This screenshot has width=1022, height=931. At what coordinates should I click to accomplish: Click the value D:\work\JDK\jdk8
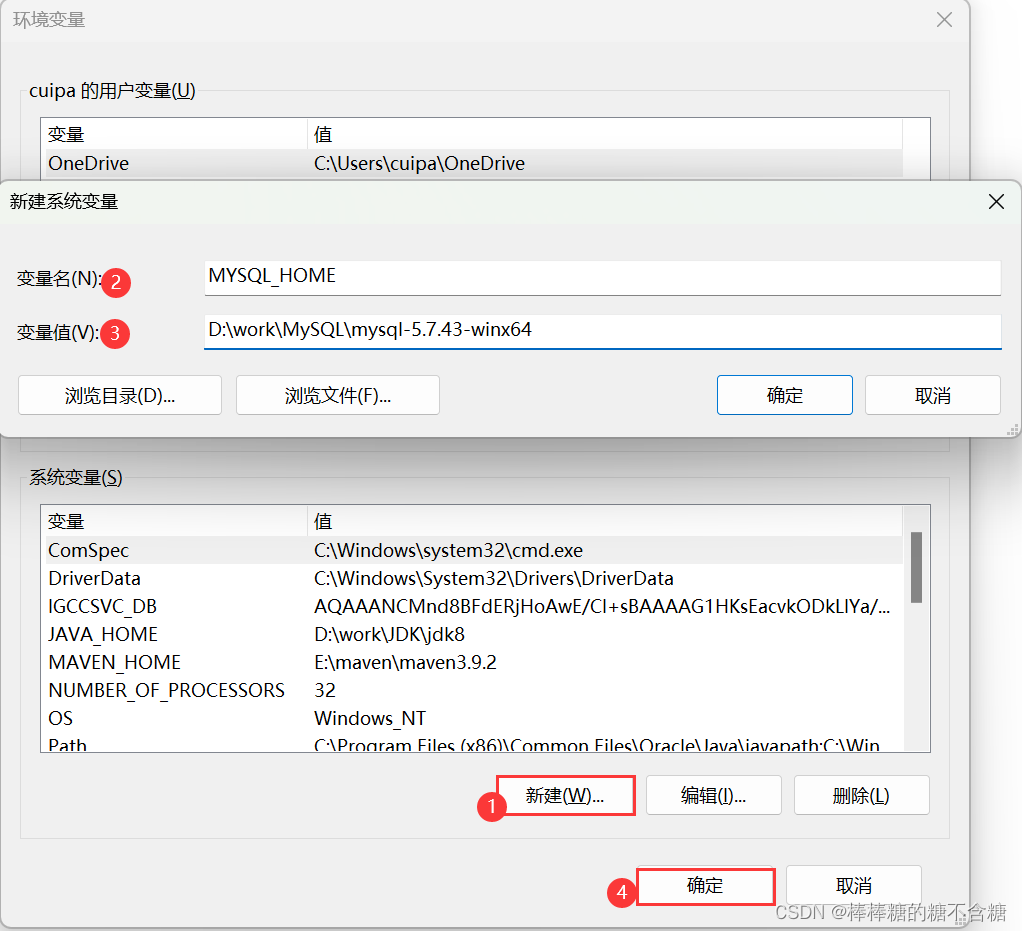coord(389,634)
